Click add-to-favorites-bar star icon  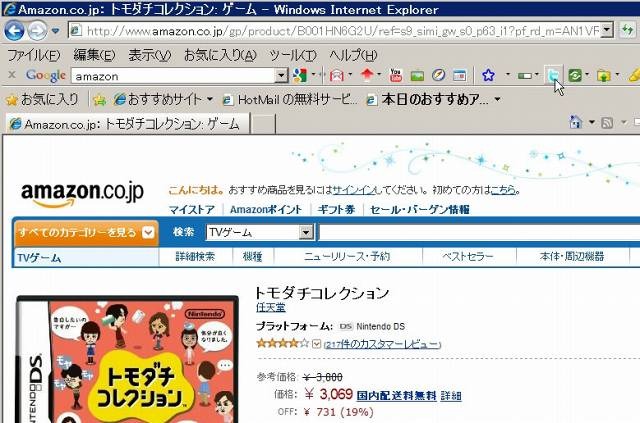coord(99,100)
